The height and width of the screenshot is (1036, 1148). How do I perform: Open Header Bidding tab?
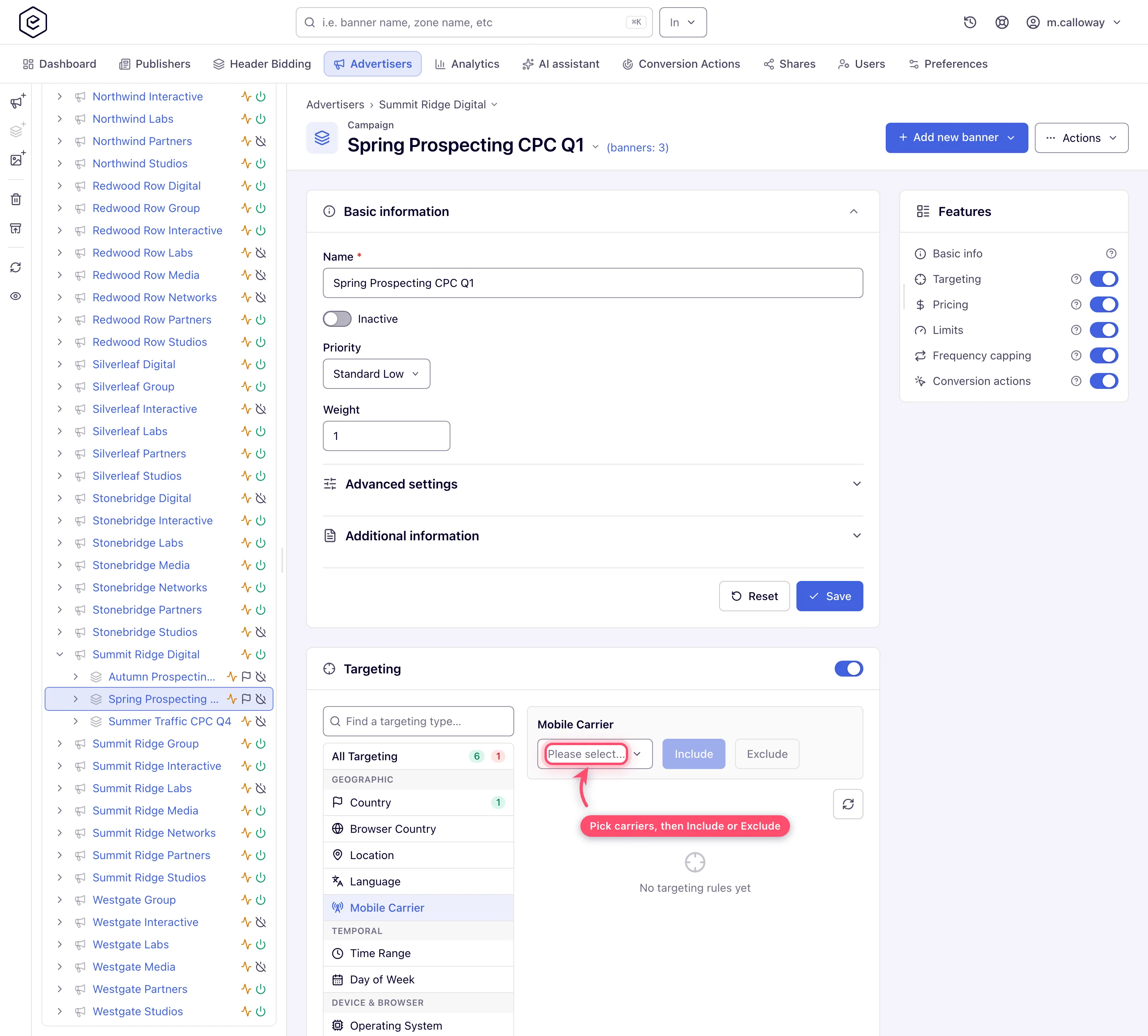point(262,64)
